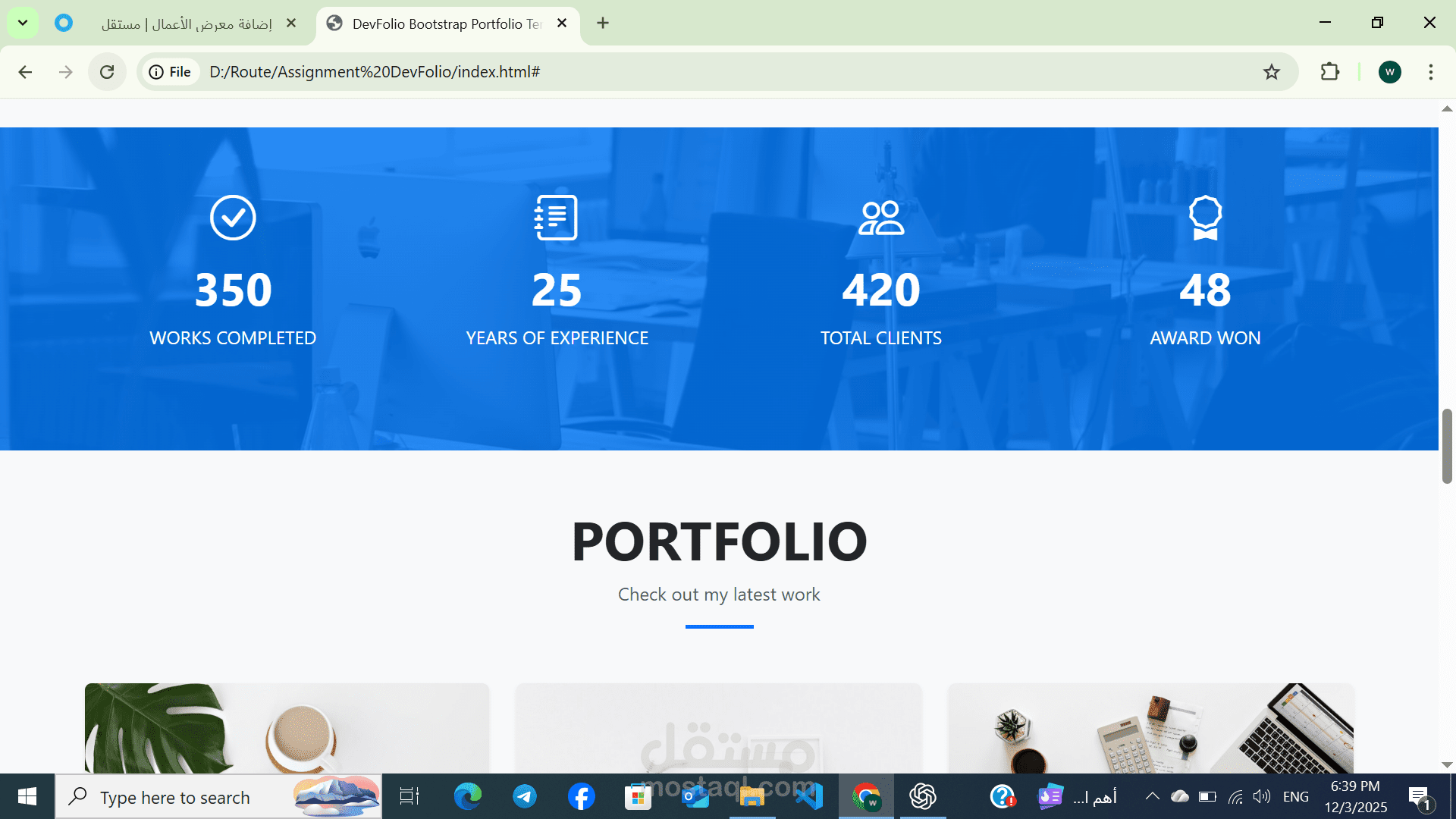Click the Works Completed checkmark icon
Image resolution: width=1456 pixels, height=819 pixels.
click(x=233, y=218)
